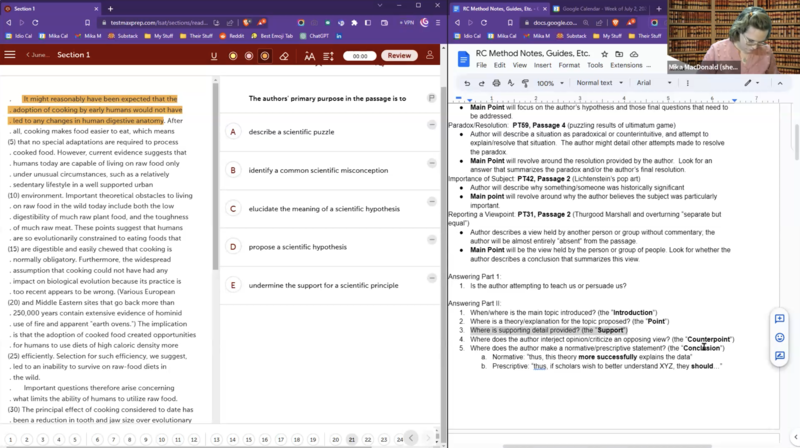
Task: Open the Format menu in Docs
Action: [x=568, y=65]
